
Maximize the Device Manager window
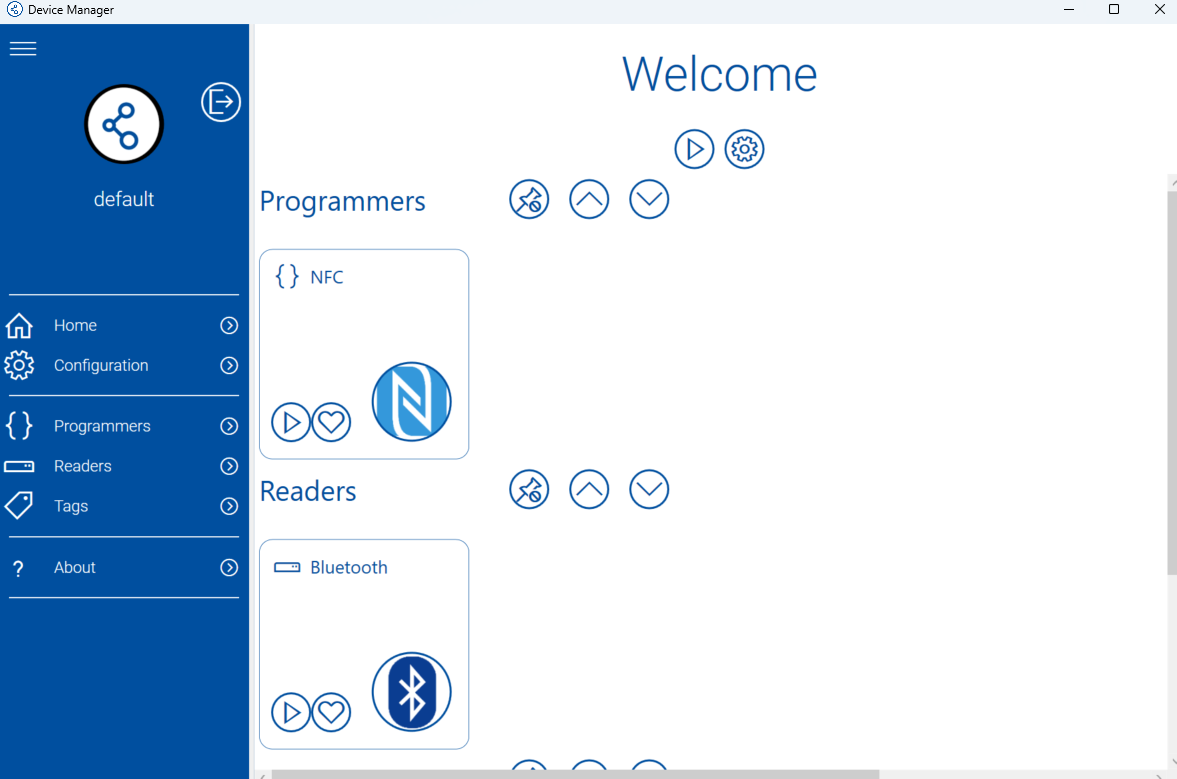click(1114, 10)
